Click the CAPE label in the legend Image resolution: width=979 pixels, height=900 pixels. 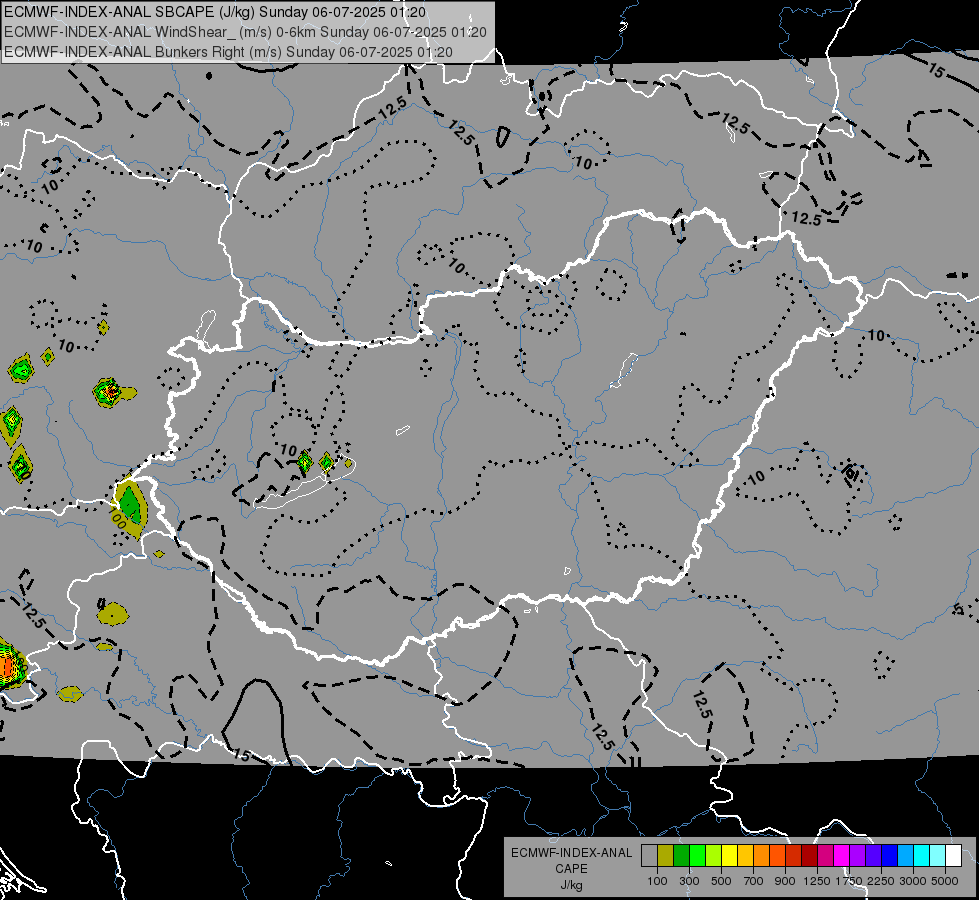571,869
